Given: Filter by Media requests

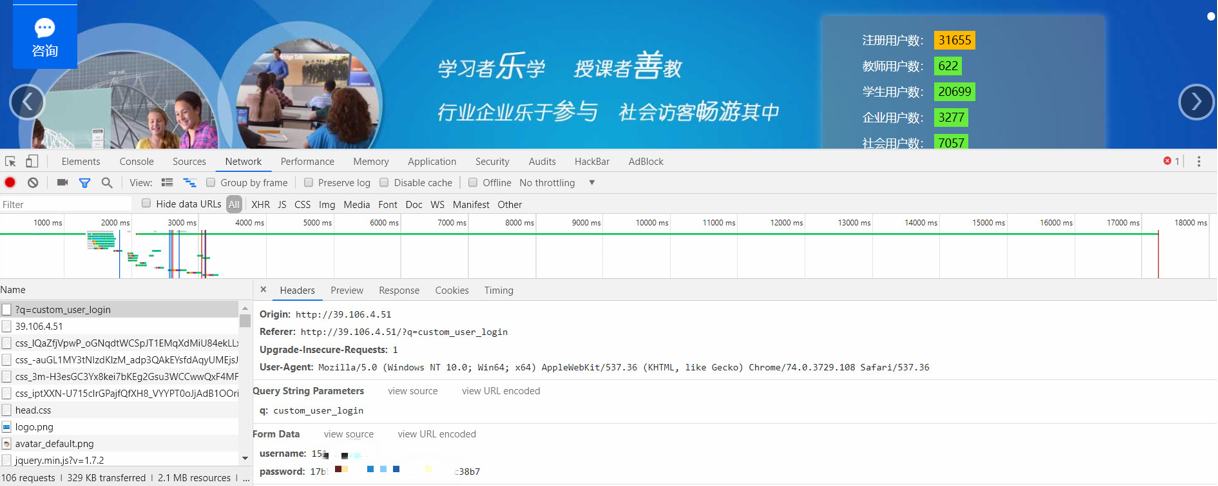Looking at the screenshot, I should [x=357, y=204].
